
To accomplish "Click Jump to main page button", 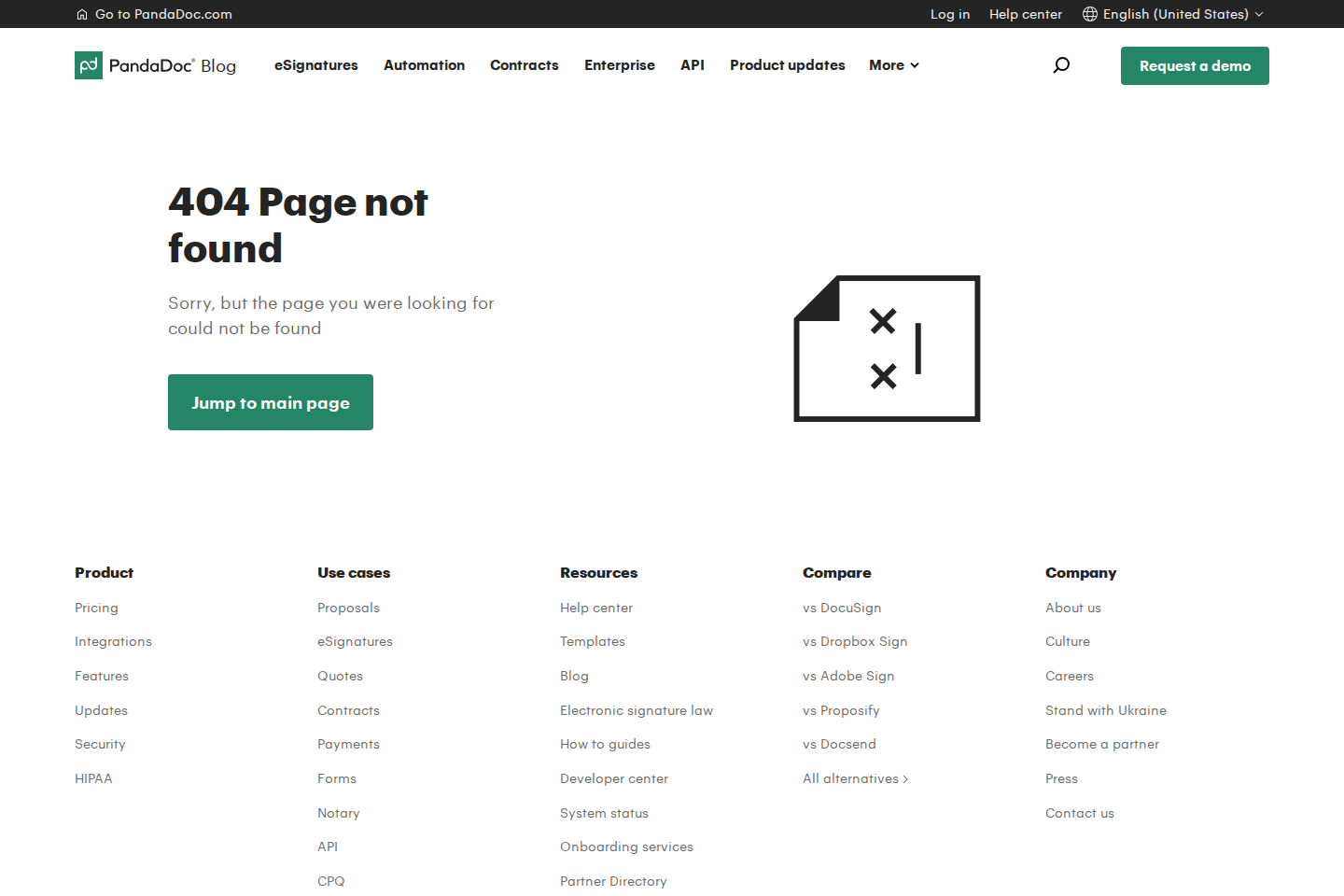I will coord(271,402).
